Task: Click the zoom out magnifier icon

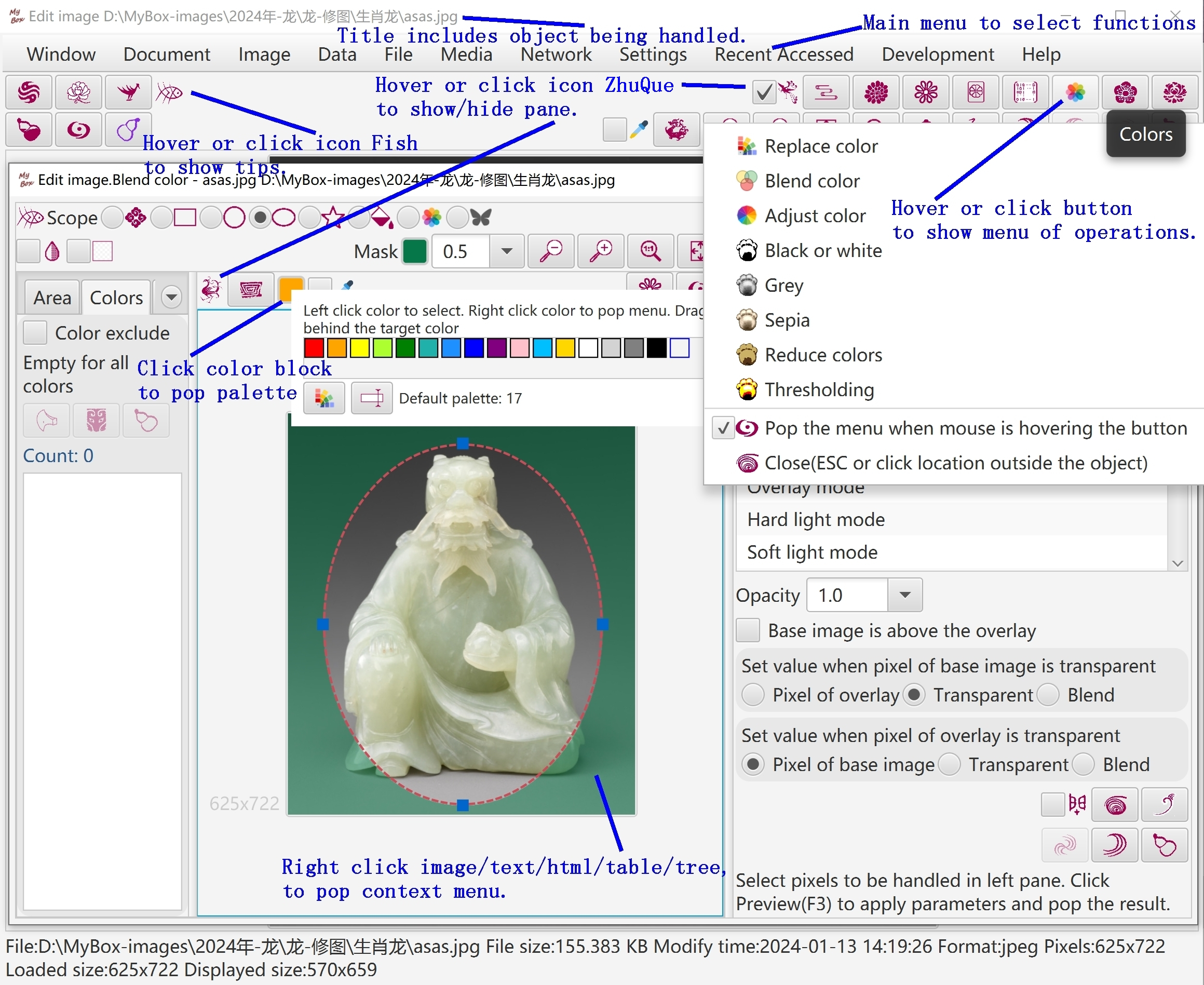Action: click(x=550, y=251)
